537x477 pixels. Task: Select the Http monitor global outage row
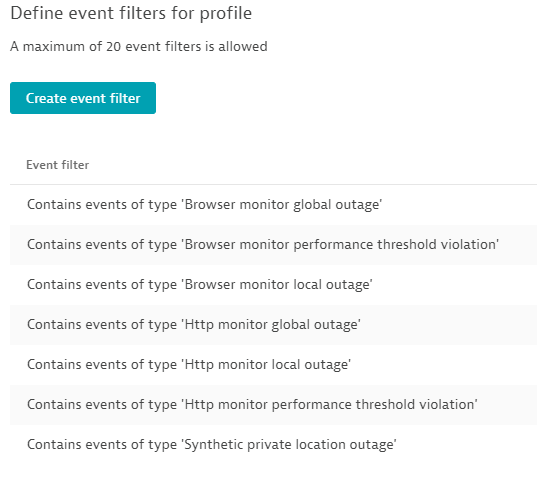coord(273,325)
